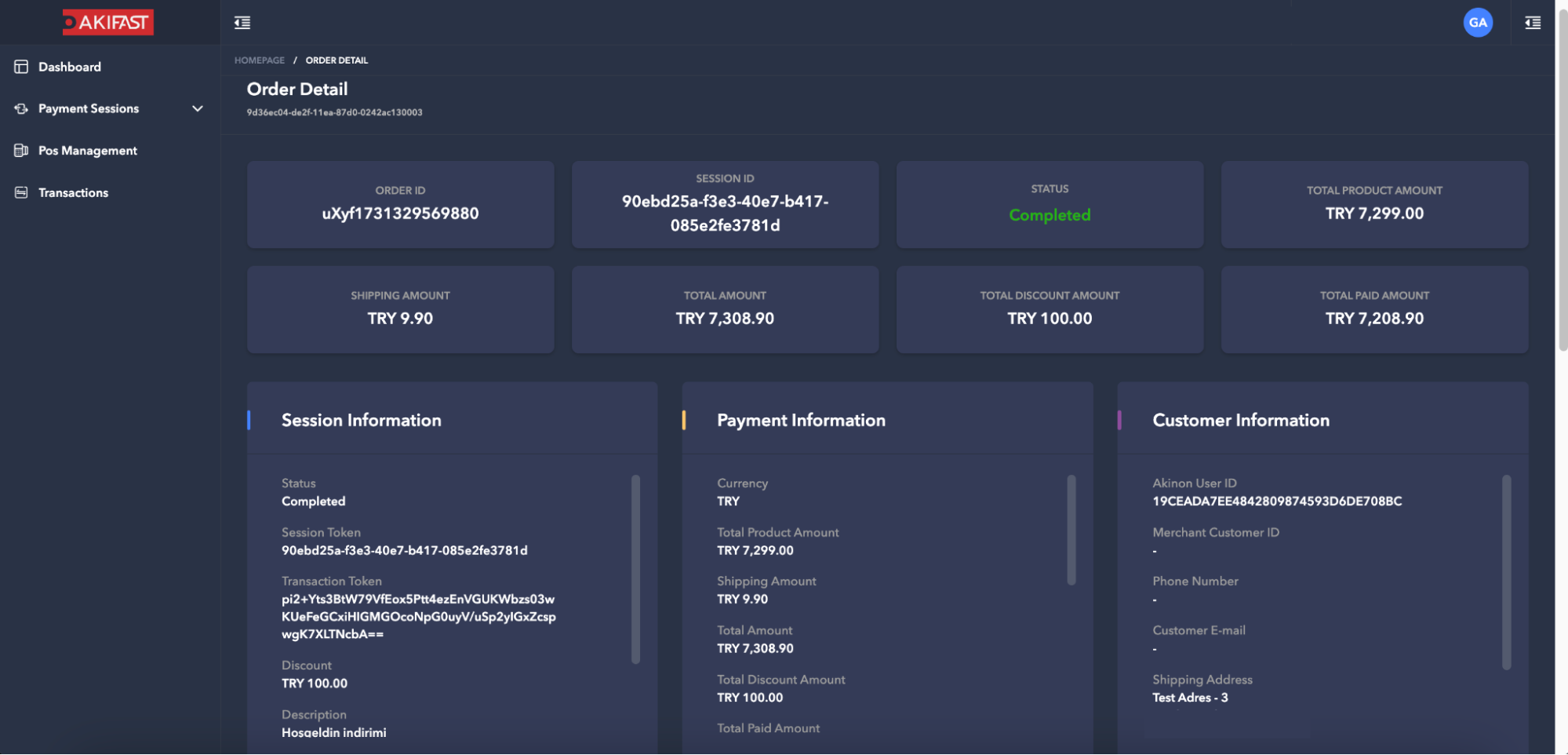Click the Order Detail breadcrumb
Viewport: 1568px width, 755px height.
pyautogui.click(x=337, y=60)
